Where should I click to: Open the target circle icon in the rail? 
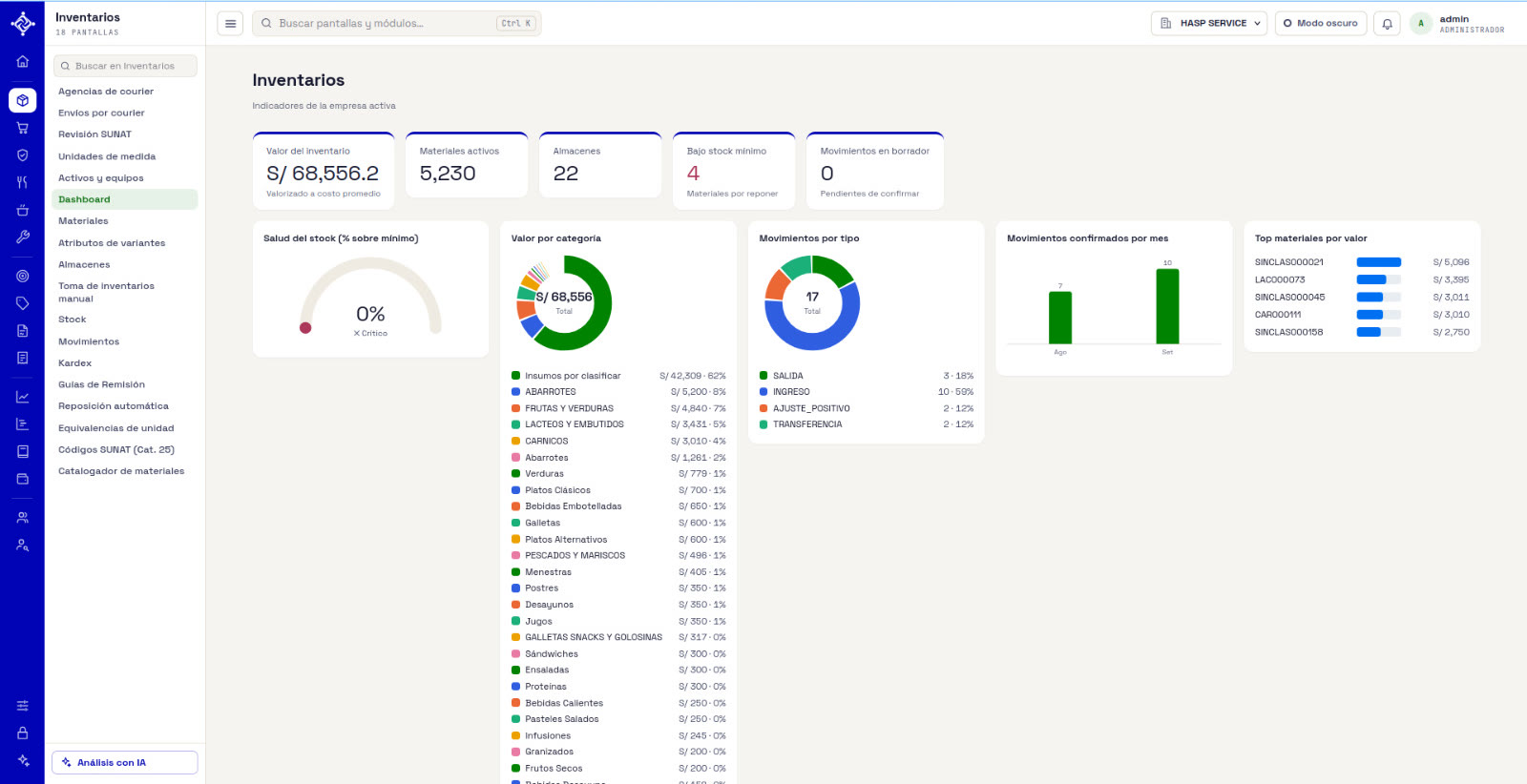pyautogui.click(x=22, y=277)
